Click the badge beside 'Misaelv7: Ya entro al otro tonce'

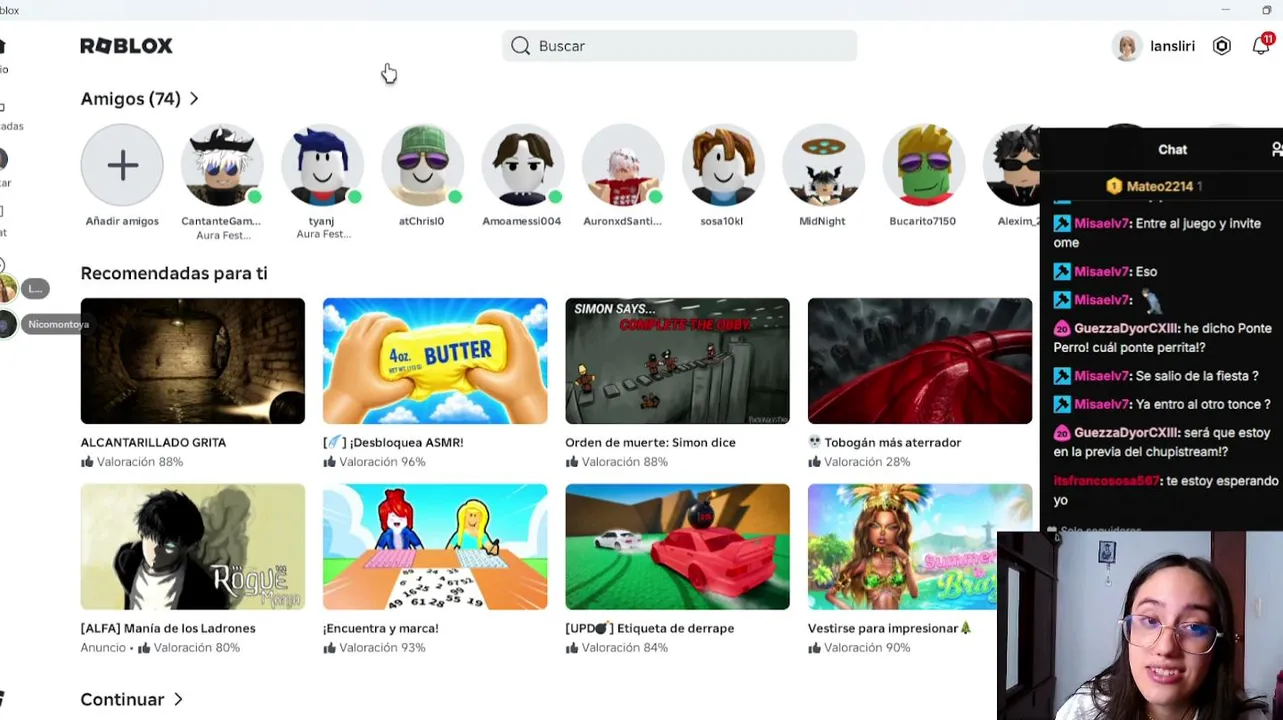pos(1062,405)
